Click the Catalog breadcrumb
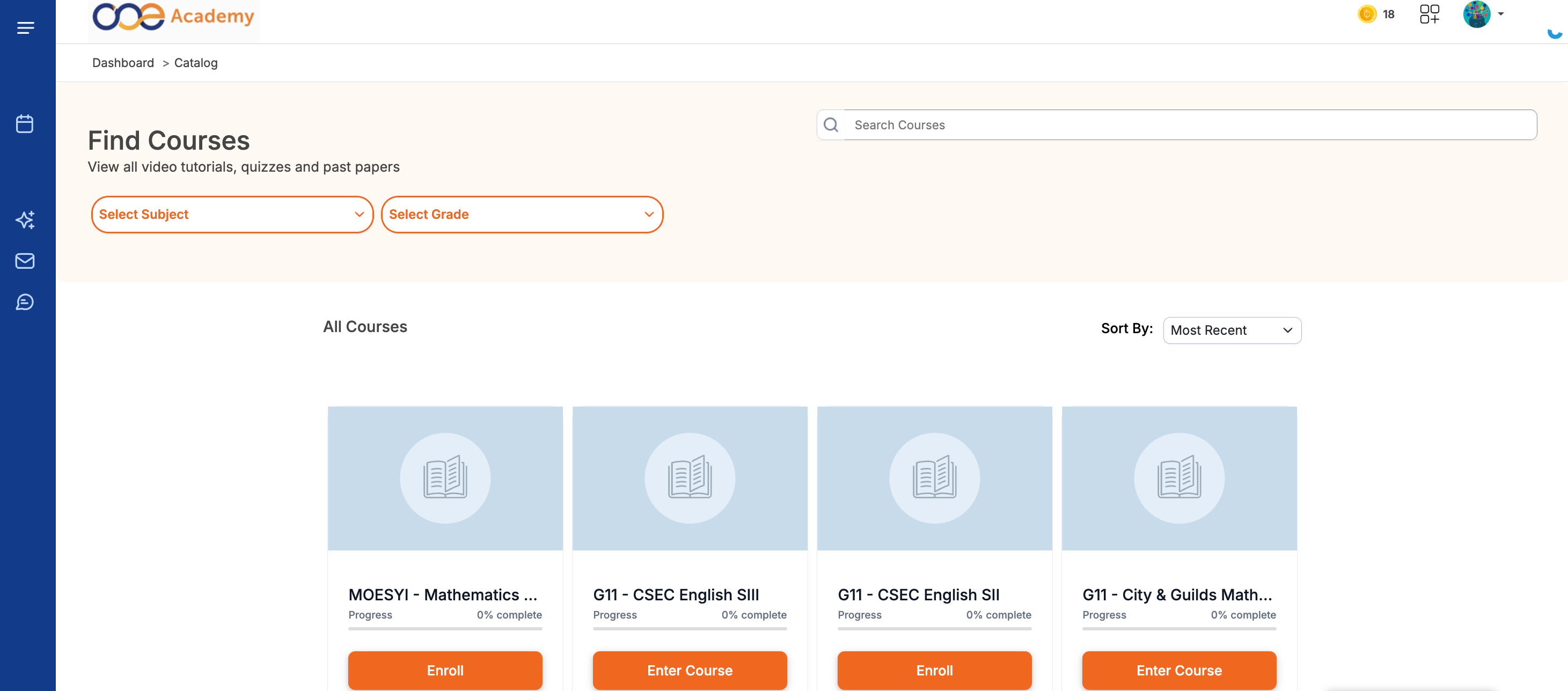Viewport: 1568px width, 691px height. pyautogui.click(x=195, y=63)
